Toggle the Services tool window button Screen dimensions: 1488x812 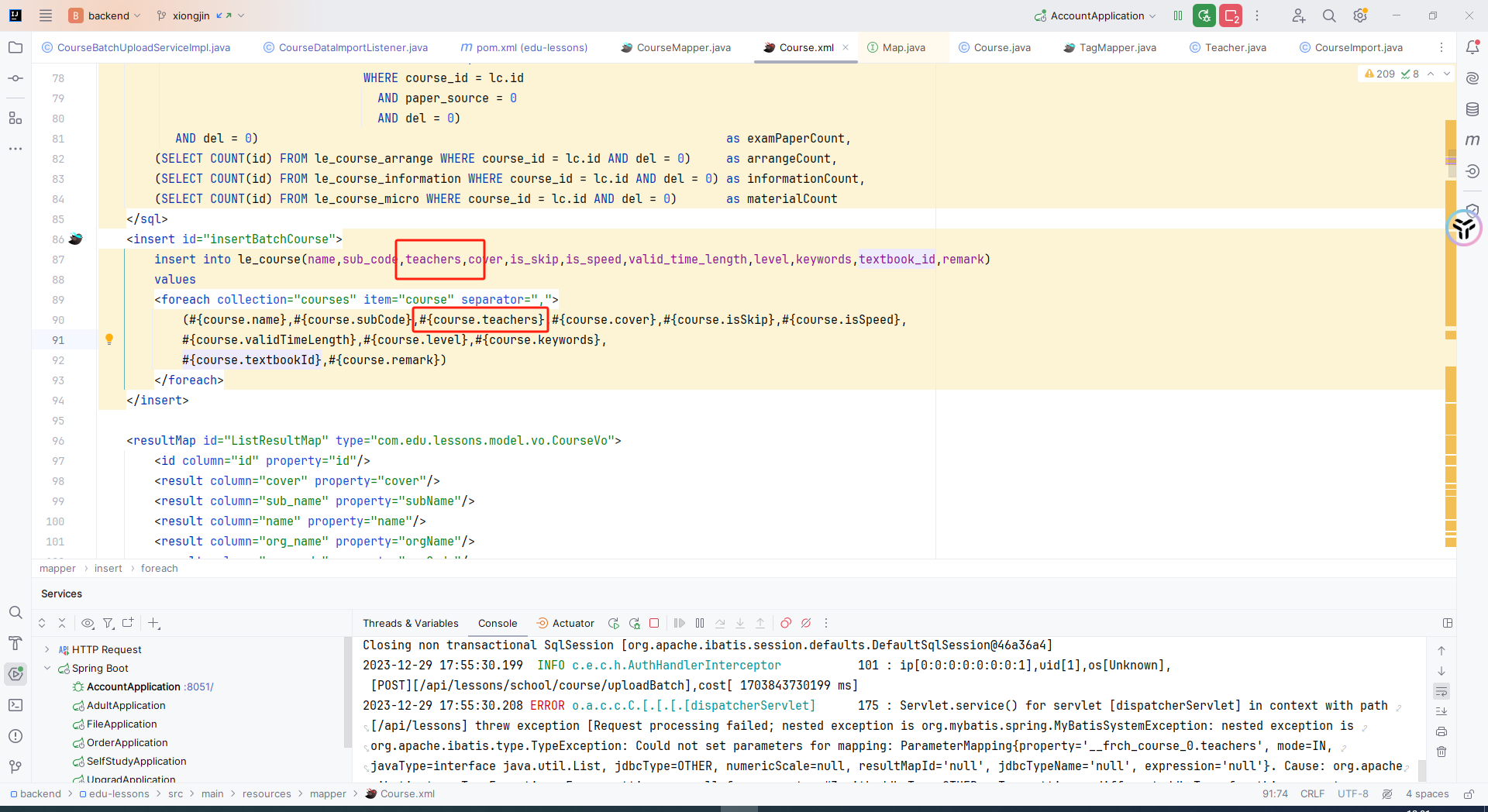tap(15, 674)
